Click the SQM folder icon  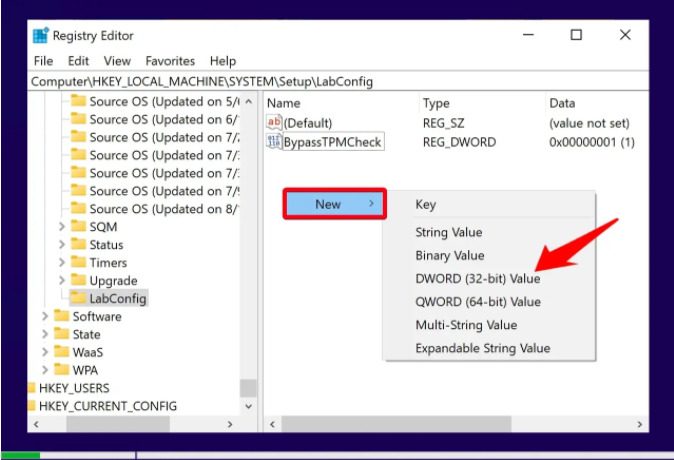[78, 226]
